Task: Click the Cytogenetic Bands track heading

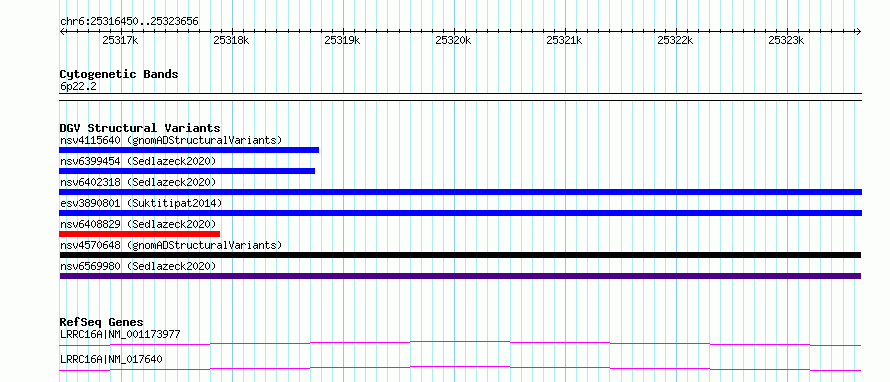Action: 119,74
